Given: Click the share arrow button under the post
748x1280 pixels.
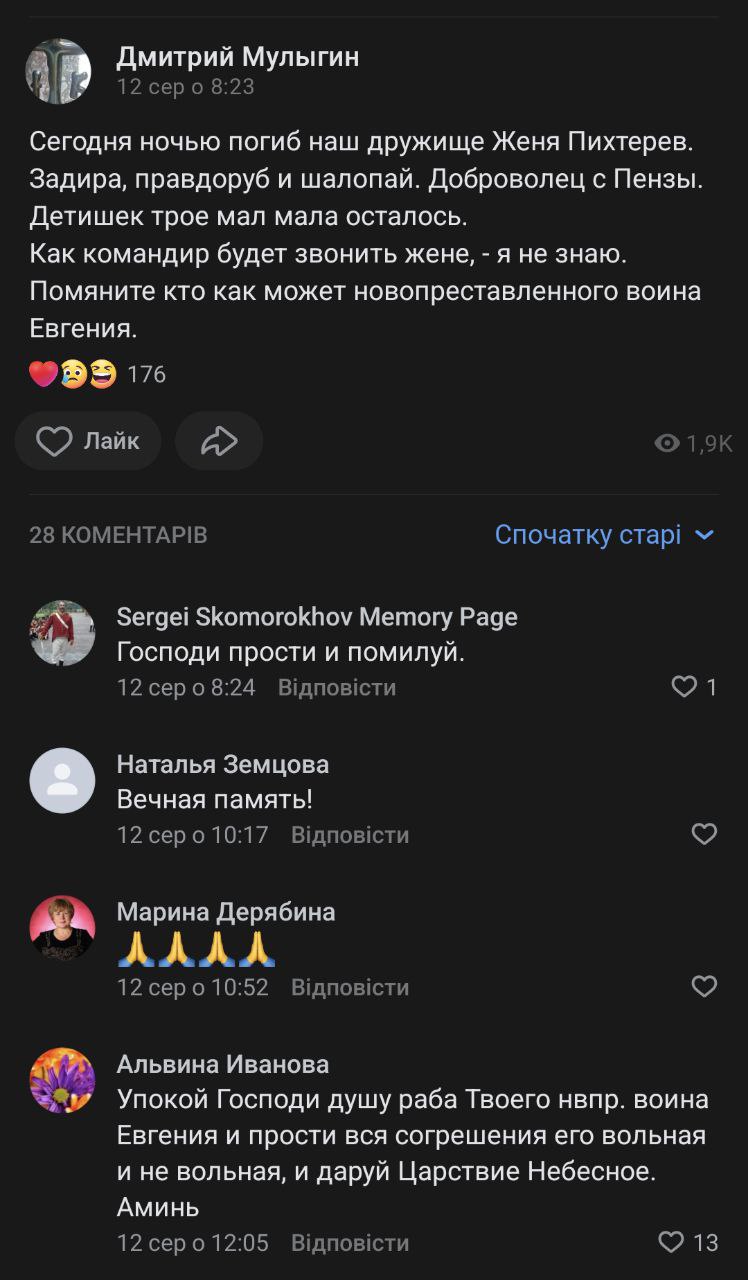Looking at the screenshot, I should 219,441.
